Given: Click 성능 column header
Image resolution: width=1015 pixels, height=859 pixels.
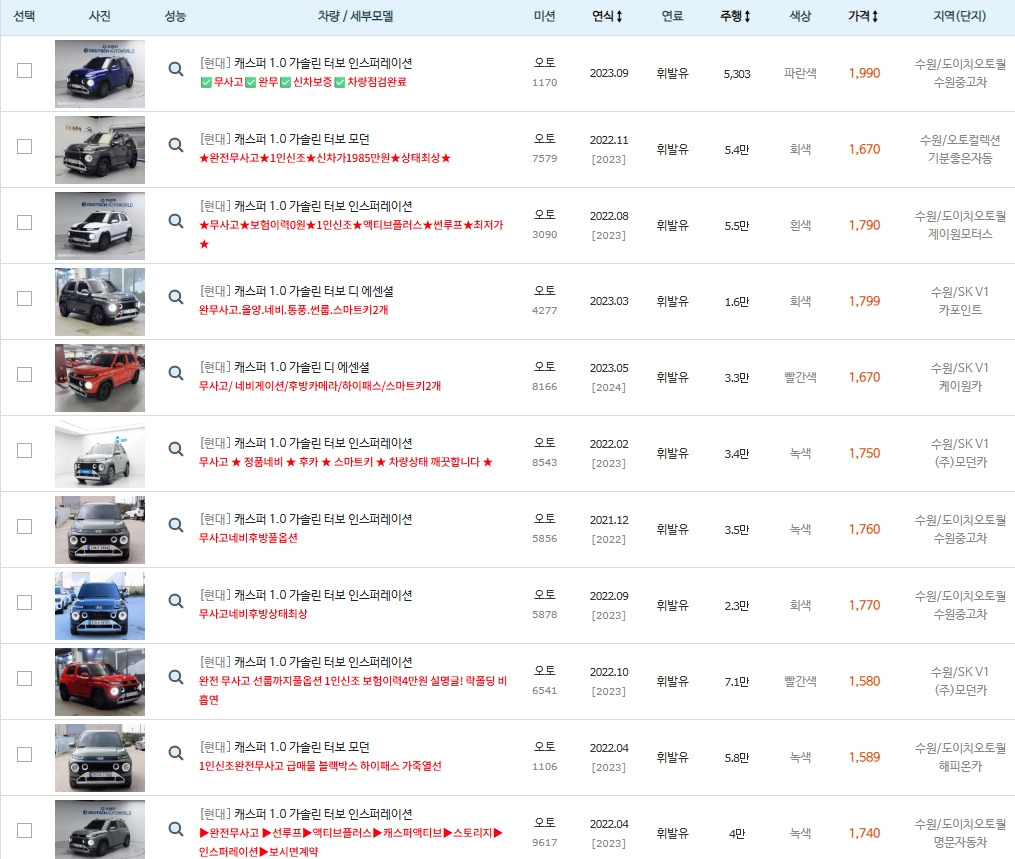Looking at the screenshot, I should pyautogui.click(x=175, y=16).
